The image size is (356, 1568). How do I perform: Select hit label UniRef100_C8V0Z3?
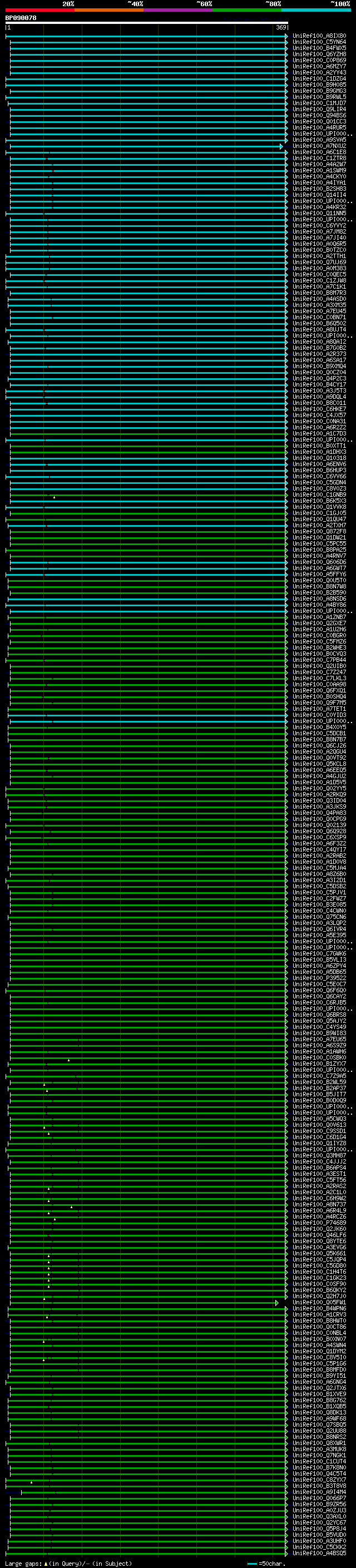[x=319, y=489]
